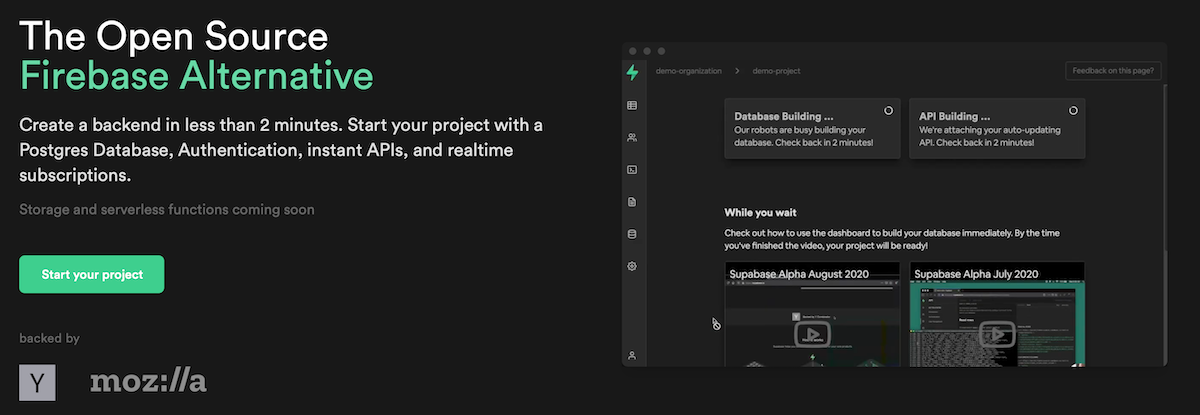The image size is (1200, 415).
Task: Click the Start your project button
Action: pyautogui.click(x=91, y=274)
